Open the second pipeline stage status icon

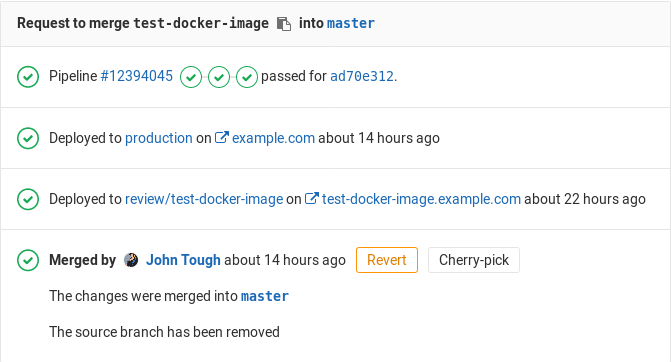click(x=219, y=77)
